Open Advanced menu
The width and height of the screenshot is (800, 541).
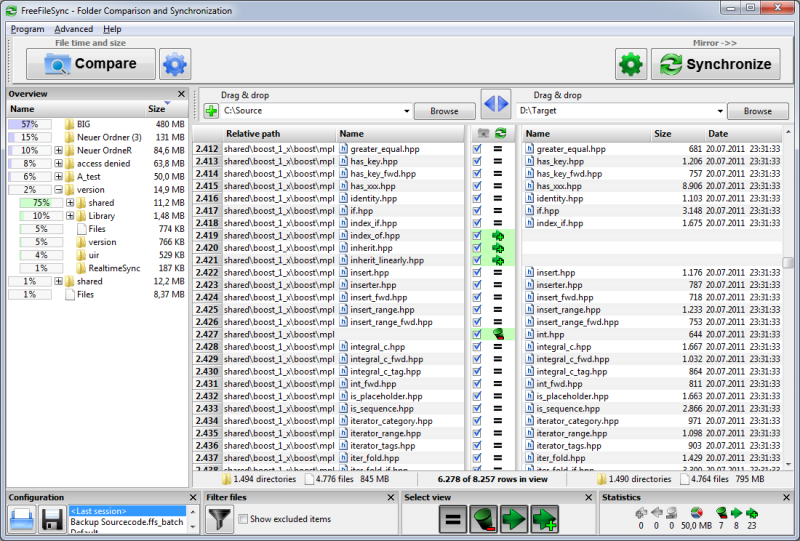pos(73,29)
